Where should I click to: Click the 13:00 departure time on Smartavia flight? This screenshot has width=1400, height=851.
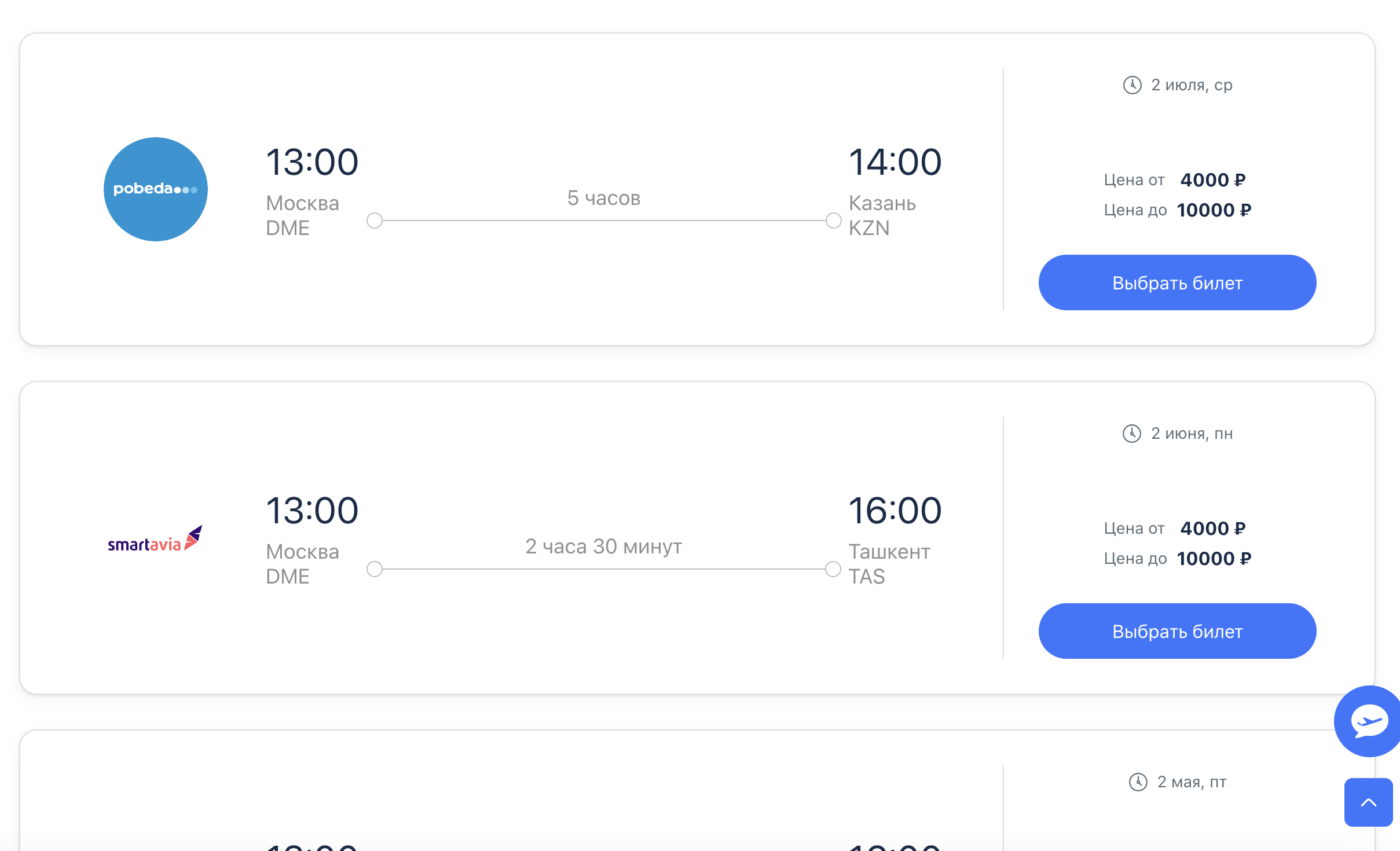coord(312,509)
